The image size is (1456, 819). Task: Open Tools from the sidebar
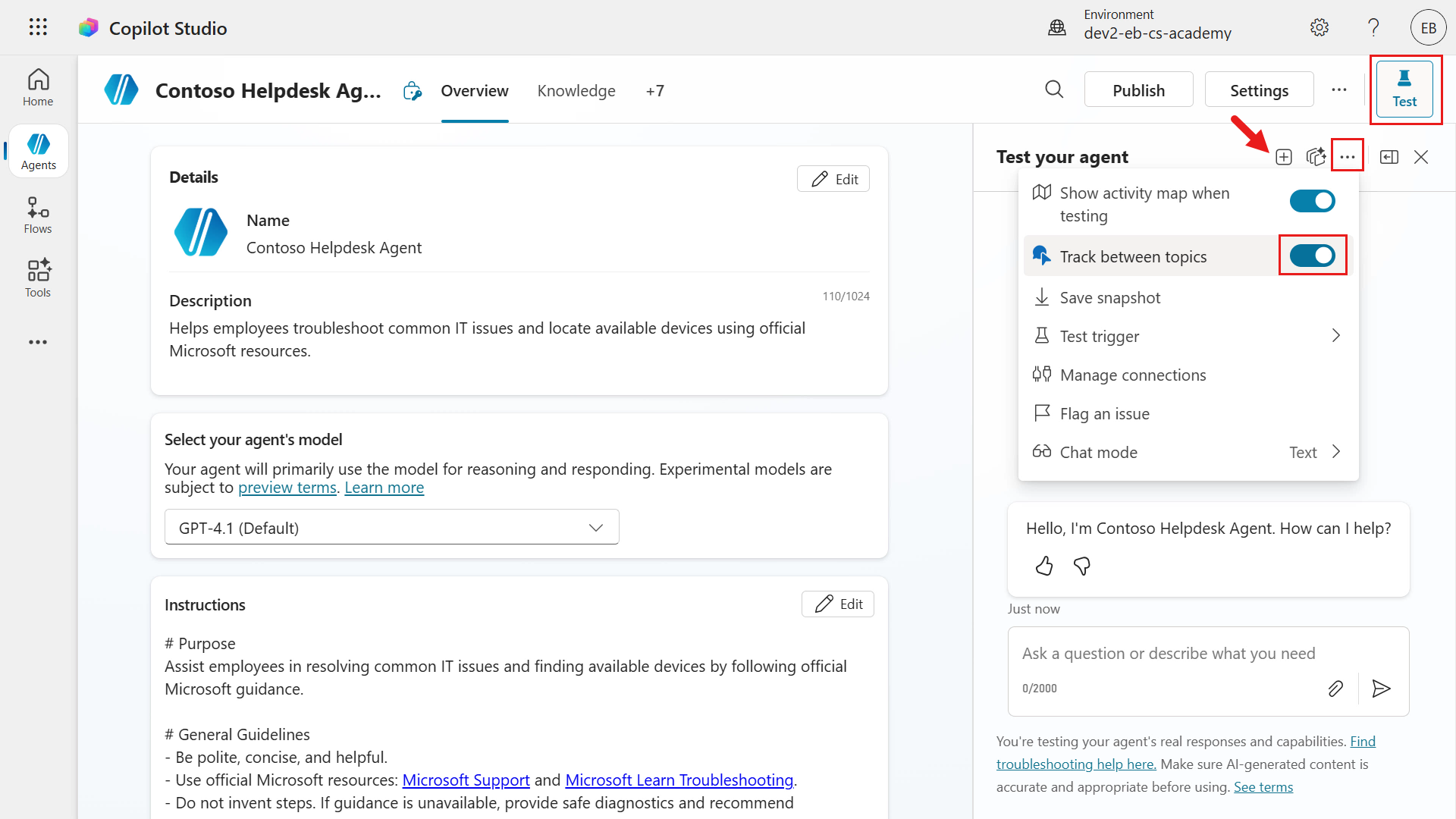coord(38,278)
